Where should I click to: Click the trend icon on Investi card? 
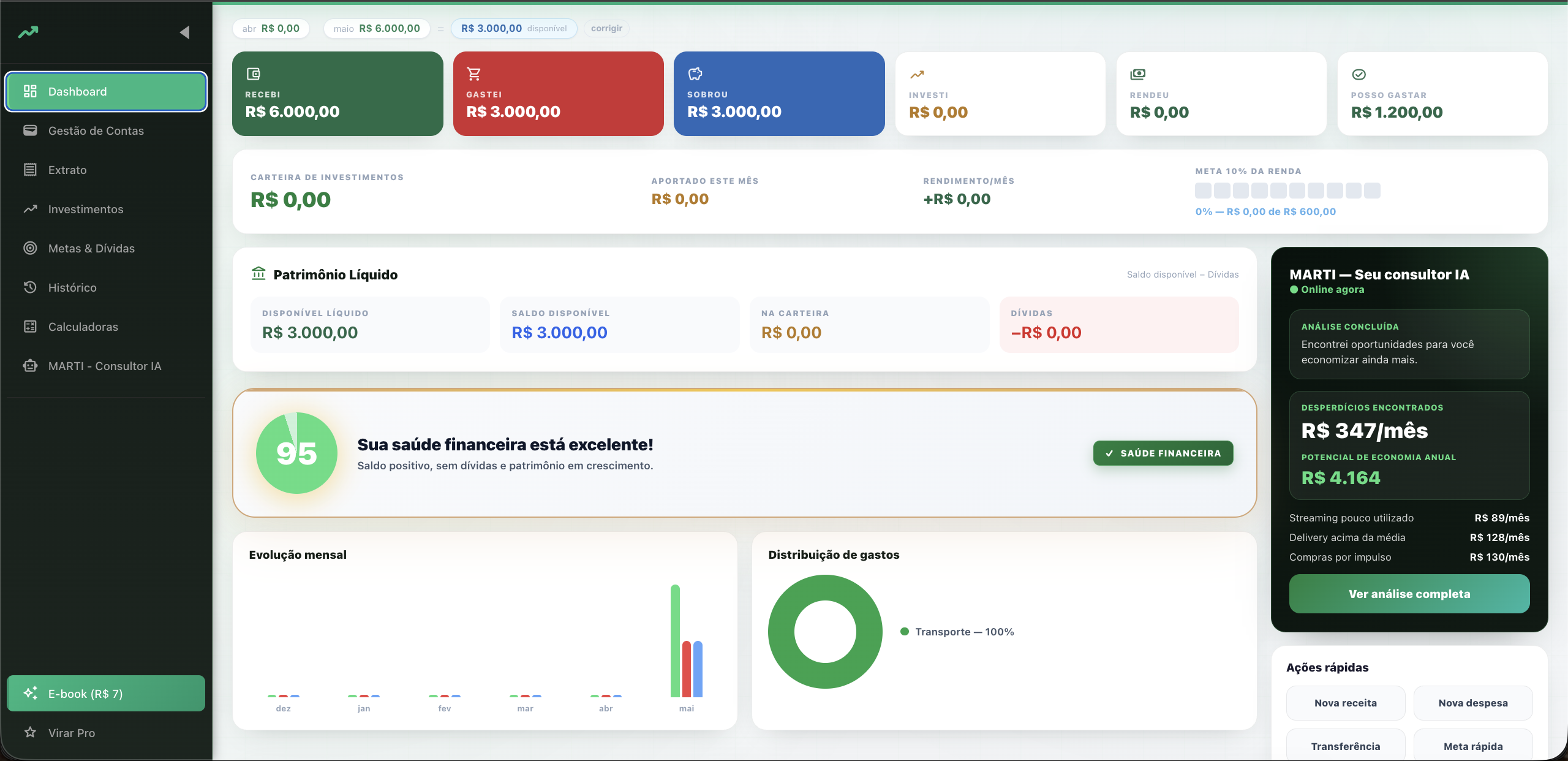click(x=917, y=75)
